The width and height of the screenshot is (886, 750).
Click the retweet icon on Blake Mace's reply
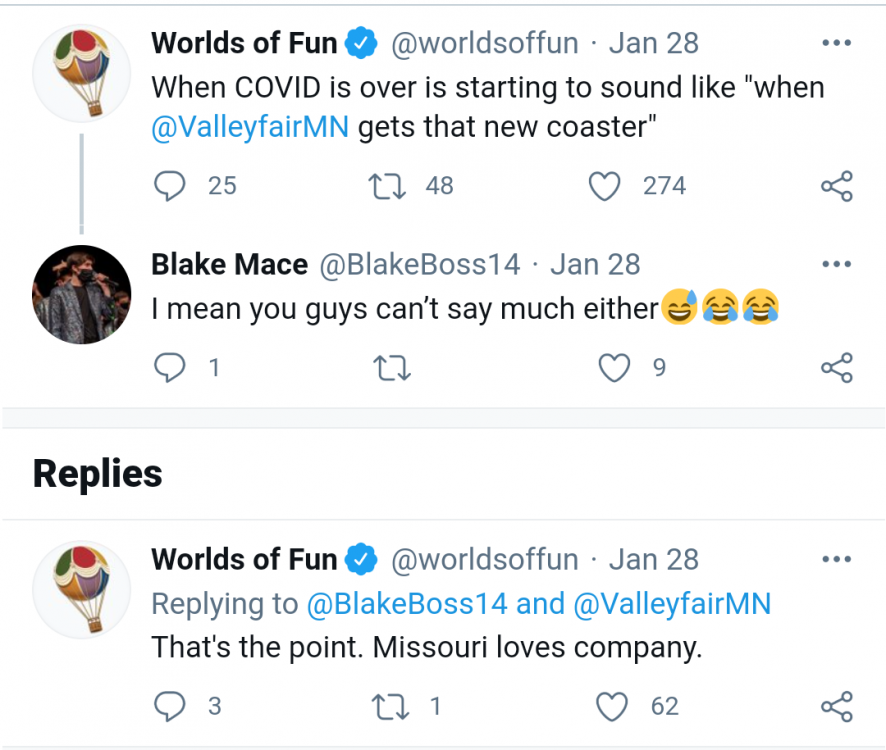tap(392, 367)
